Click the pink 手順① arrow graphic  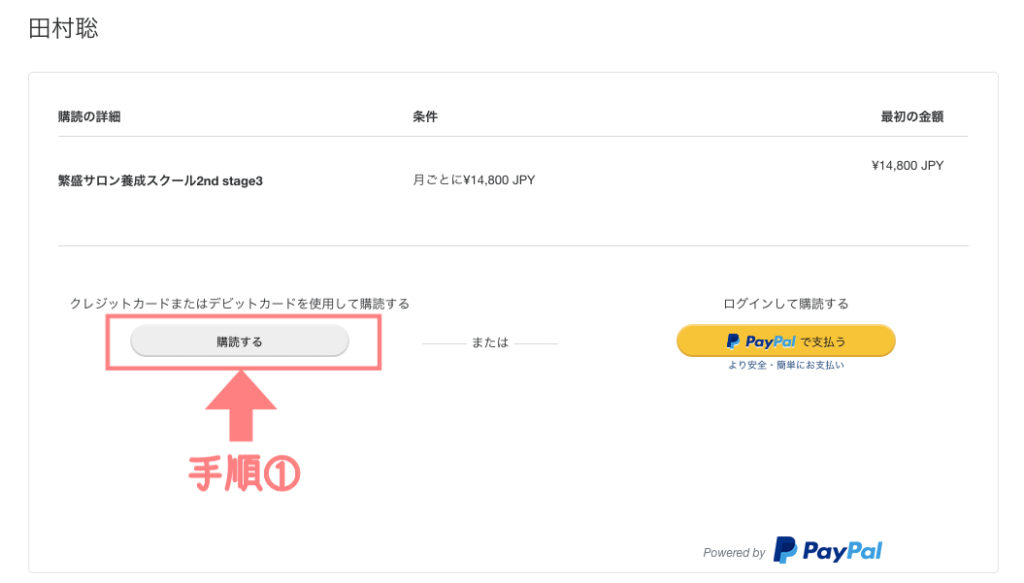(241, 405)
